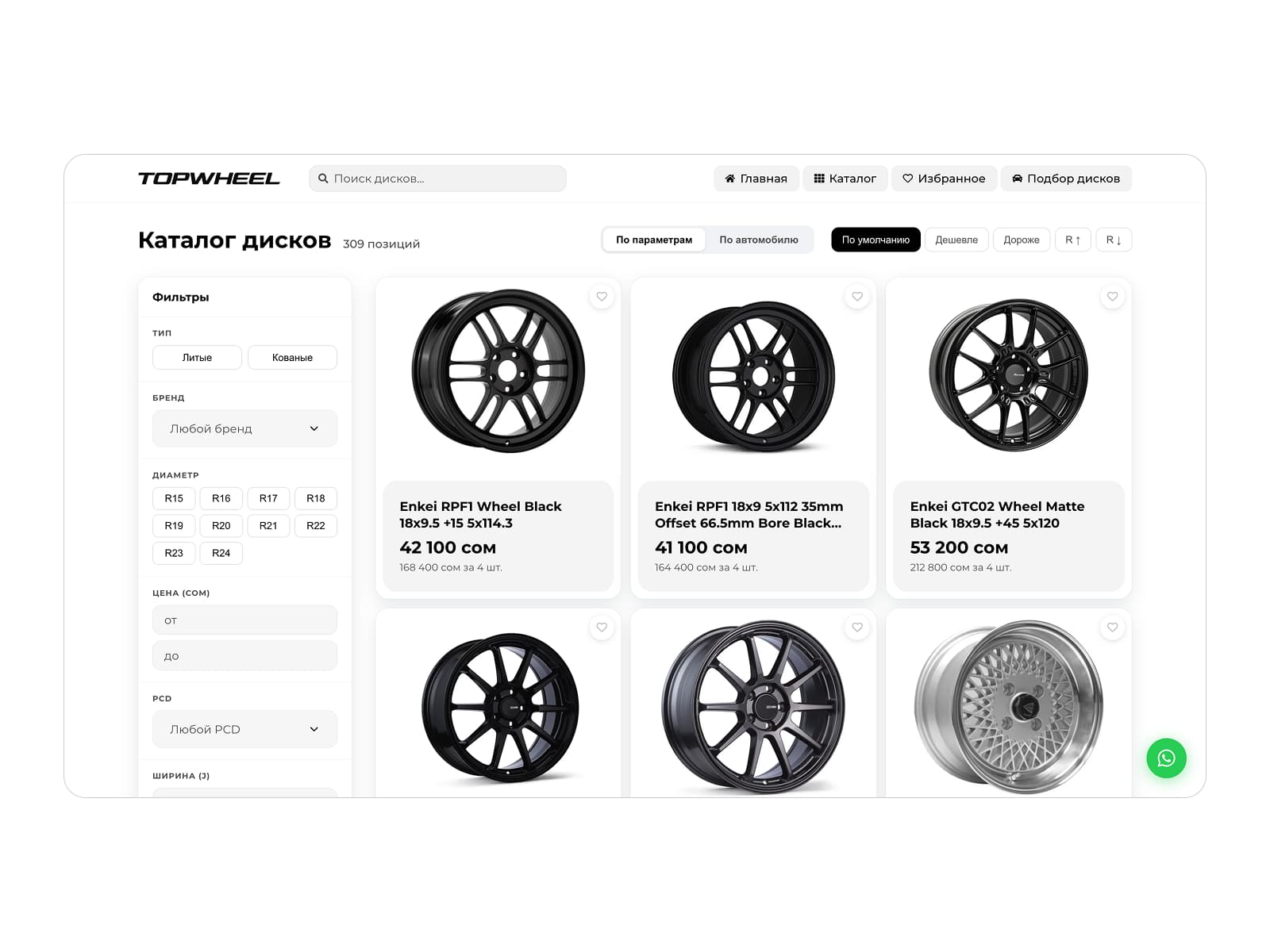Viewport: 1270px width, 952px height.
Task: Select diameter R23
Action: coord(174,553)
